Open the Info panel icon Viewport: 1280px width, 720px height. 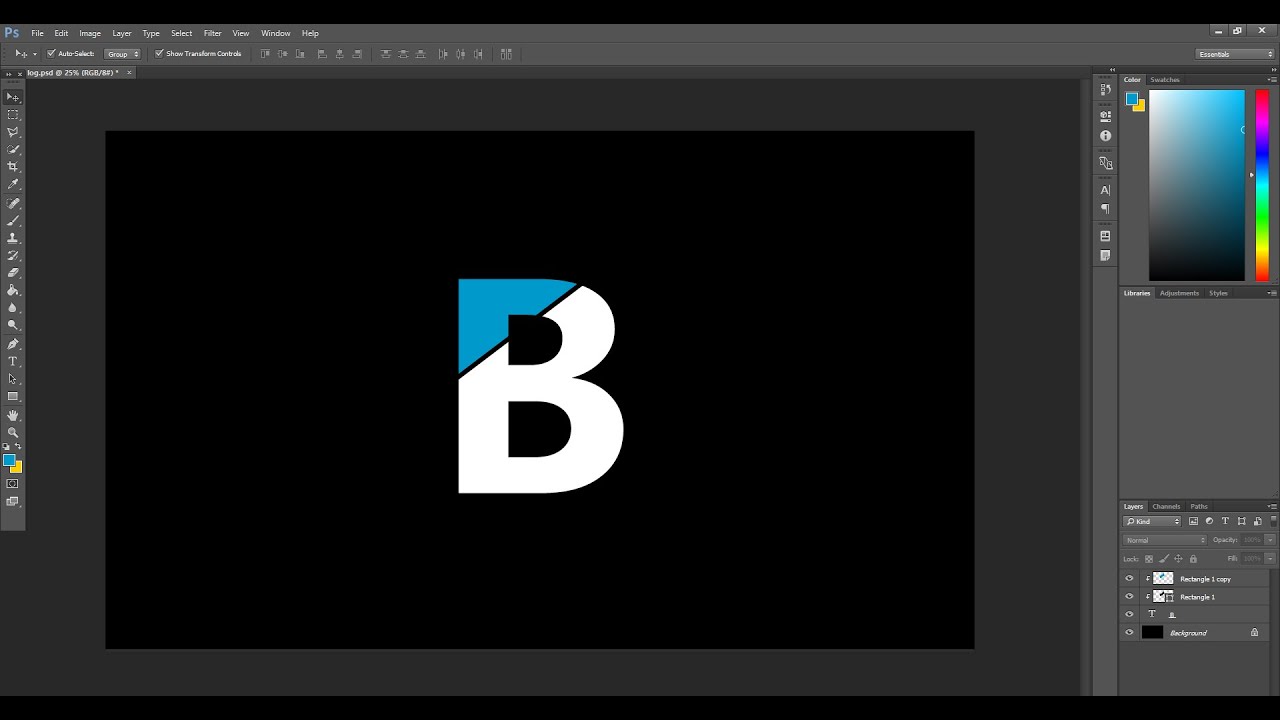[x=1105, y=135]
